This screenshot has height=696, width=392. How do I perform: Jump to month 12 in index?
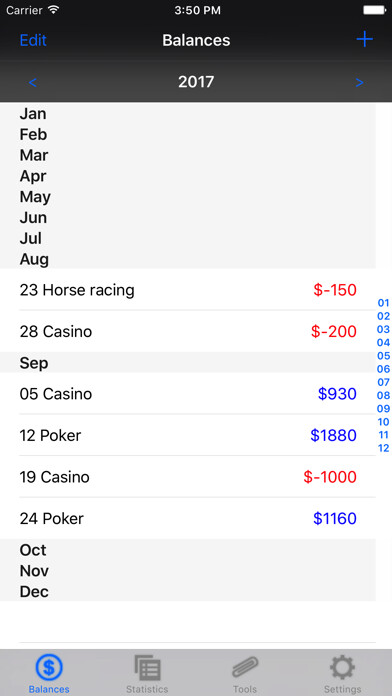pos(383,448)
